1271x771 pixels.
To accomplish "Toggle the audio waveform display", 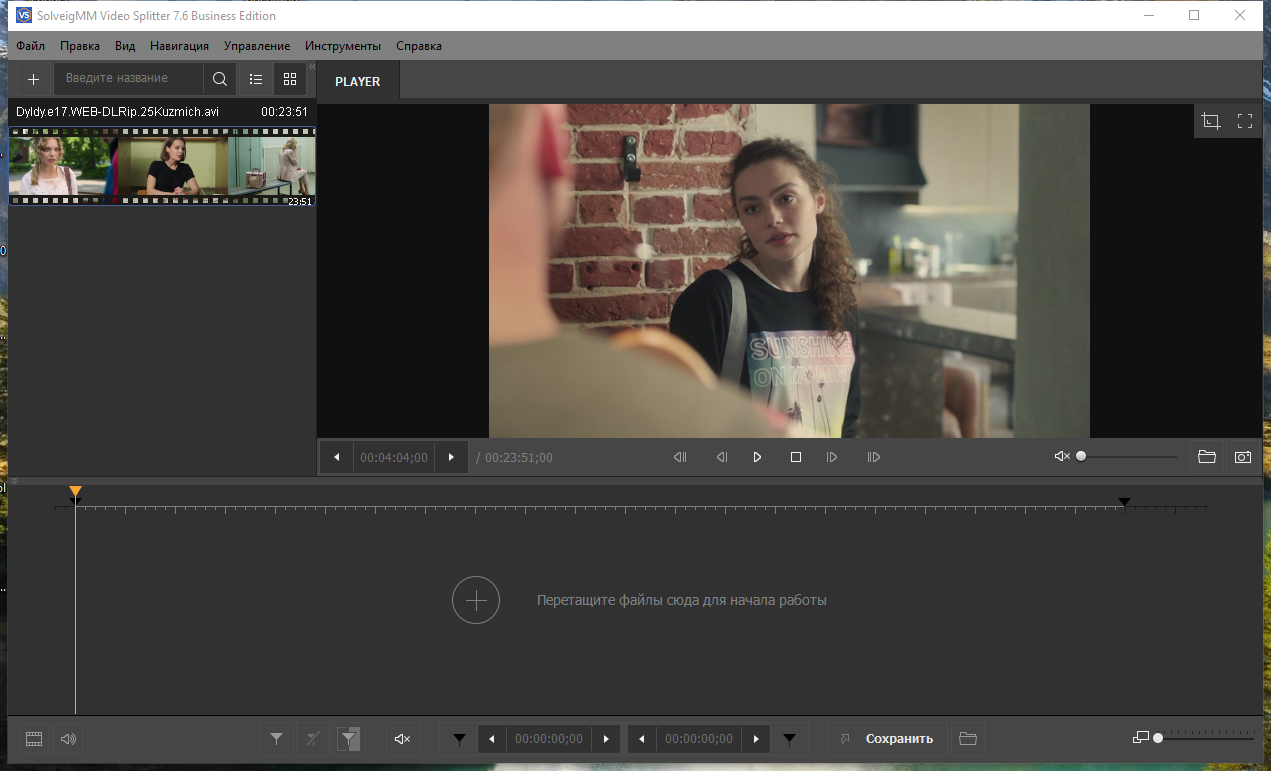I will 68,739.
